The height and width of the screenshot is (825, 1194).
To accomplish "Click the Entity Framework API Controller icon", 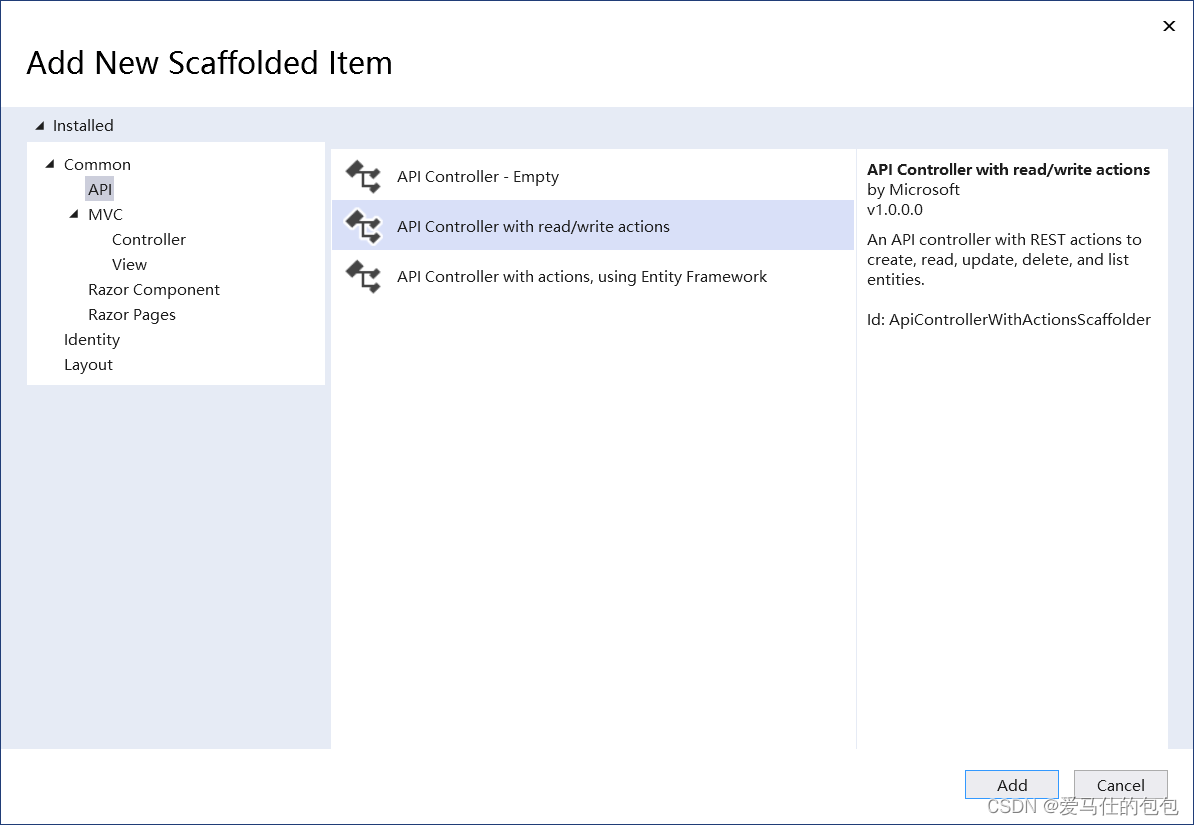I will (x=362, y=276).
